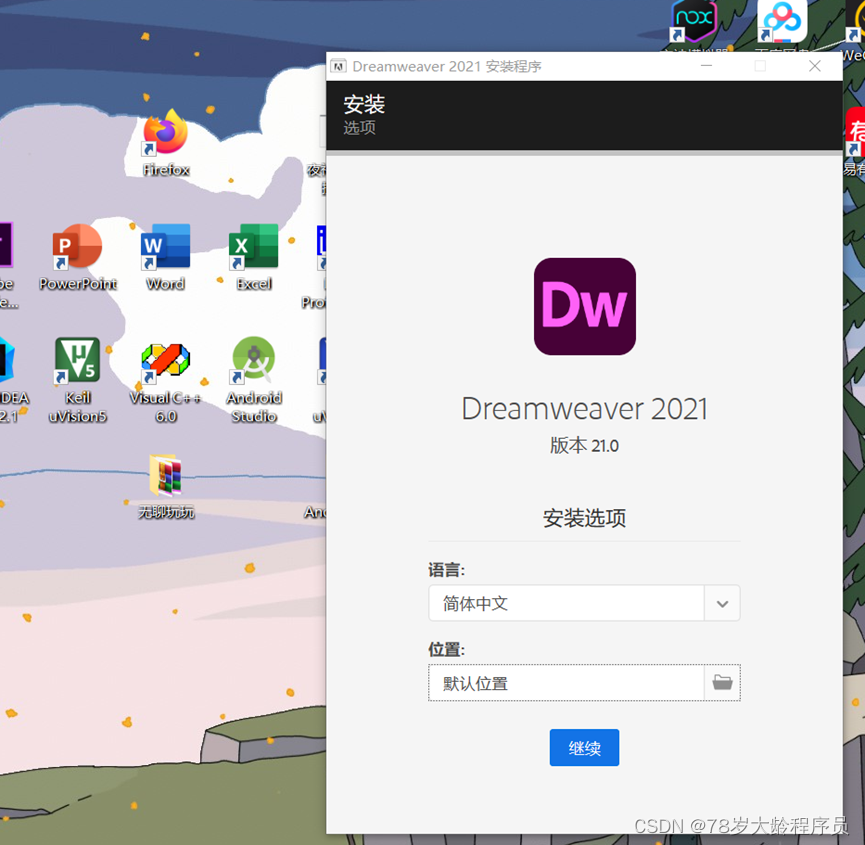Click the 继续 continue button
Viewport: 865px width, 845px height.
coord(584,748)
